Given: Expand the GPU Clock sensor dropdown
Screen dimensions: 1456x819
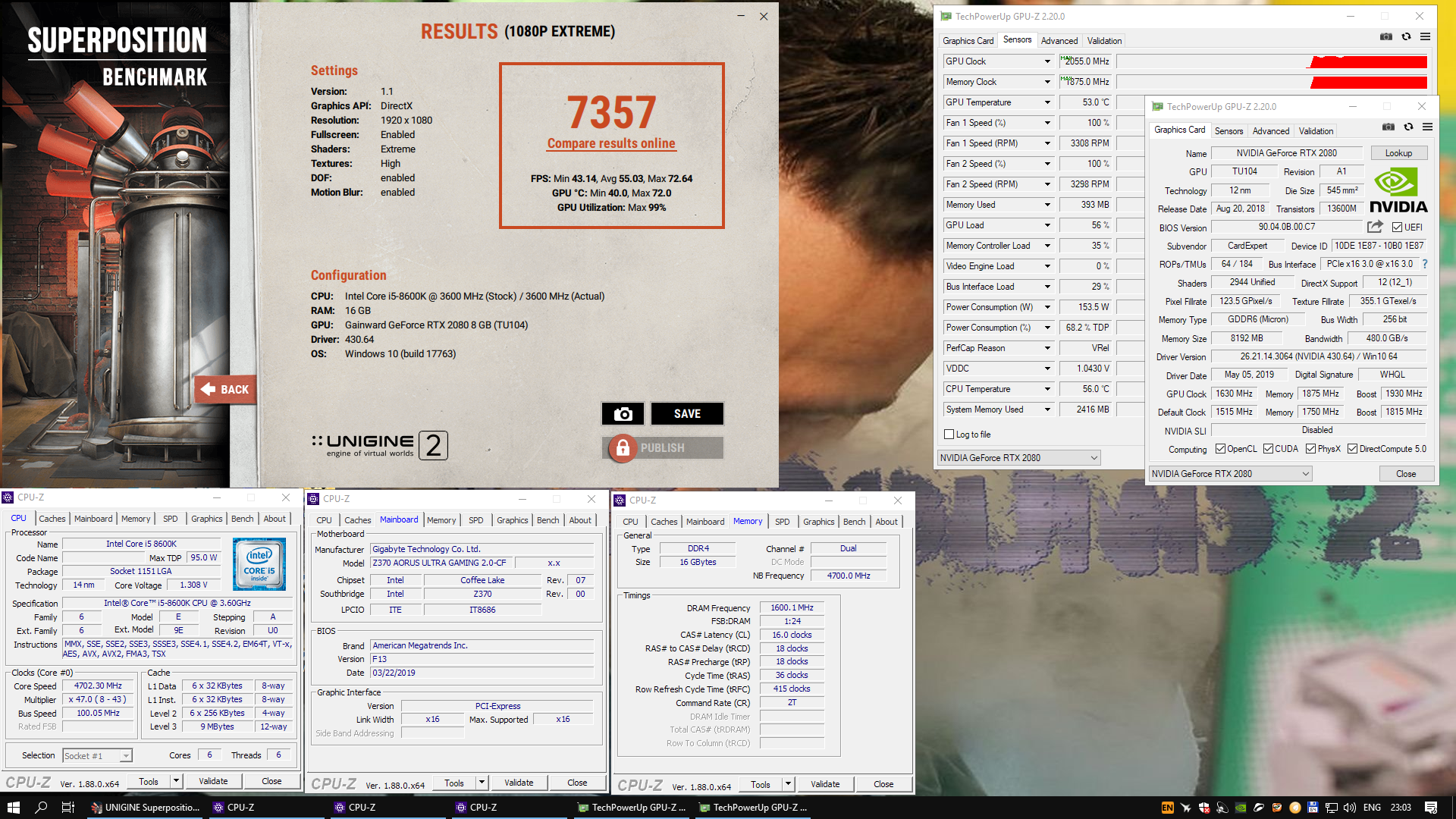Looking at the screenshot, I should click(x=1047, y=61).
